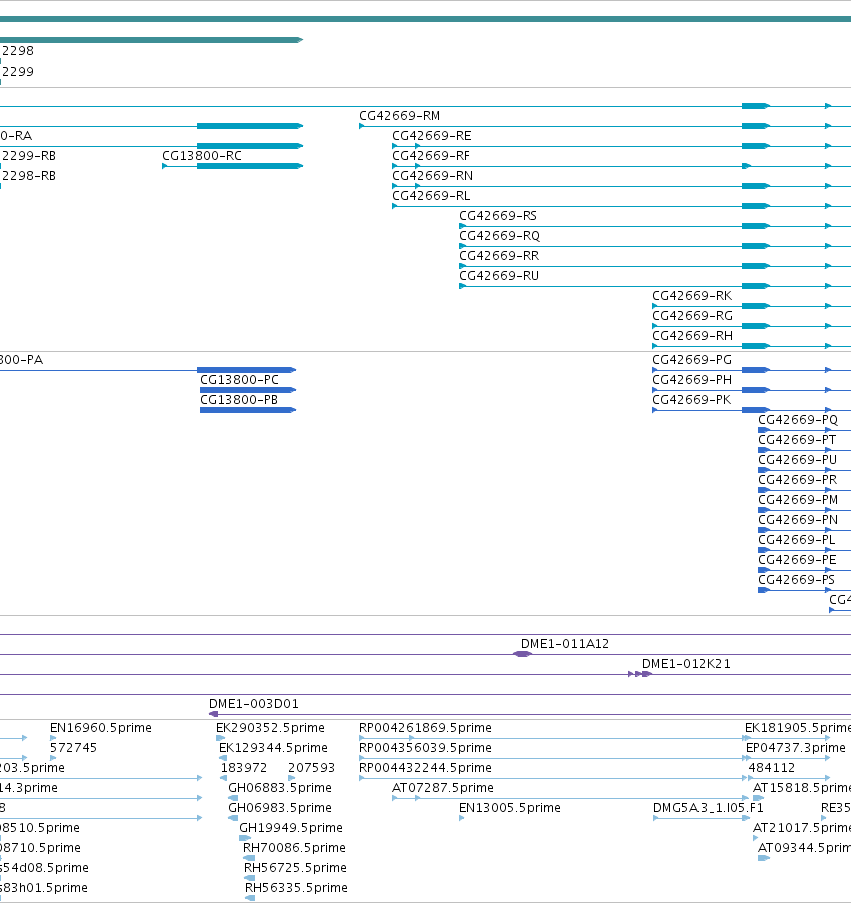
Task: Select the 572745 entry
Action: tap(73, 748)
